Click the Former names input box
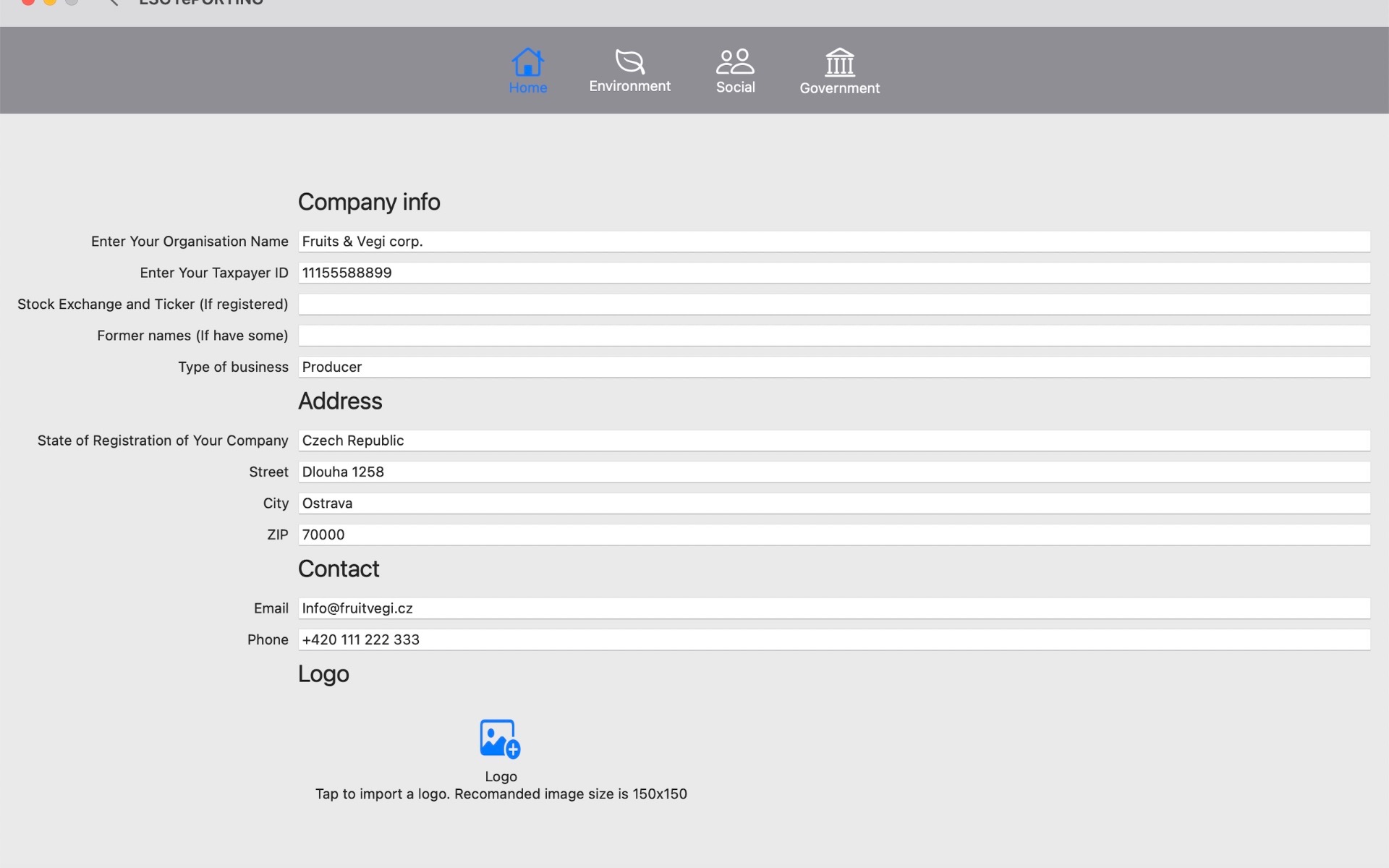Viewport: 1389px width, 868px height. click(x=833, y=336)
